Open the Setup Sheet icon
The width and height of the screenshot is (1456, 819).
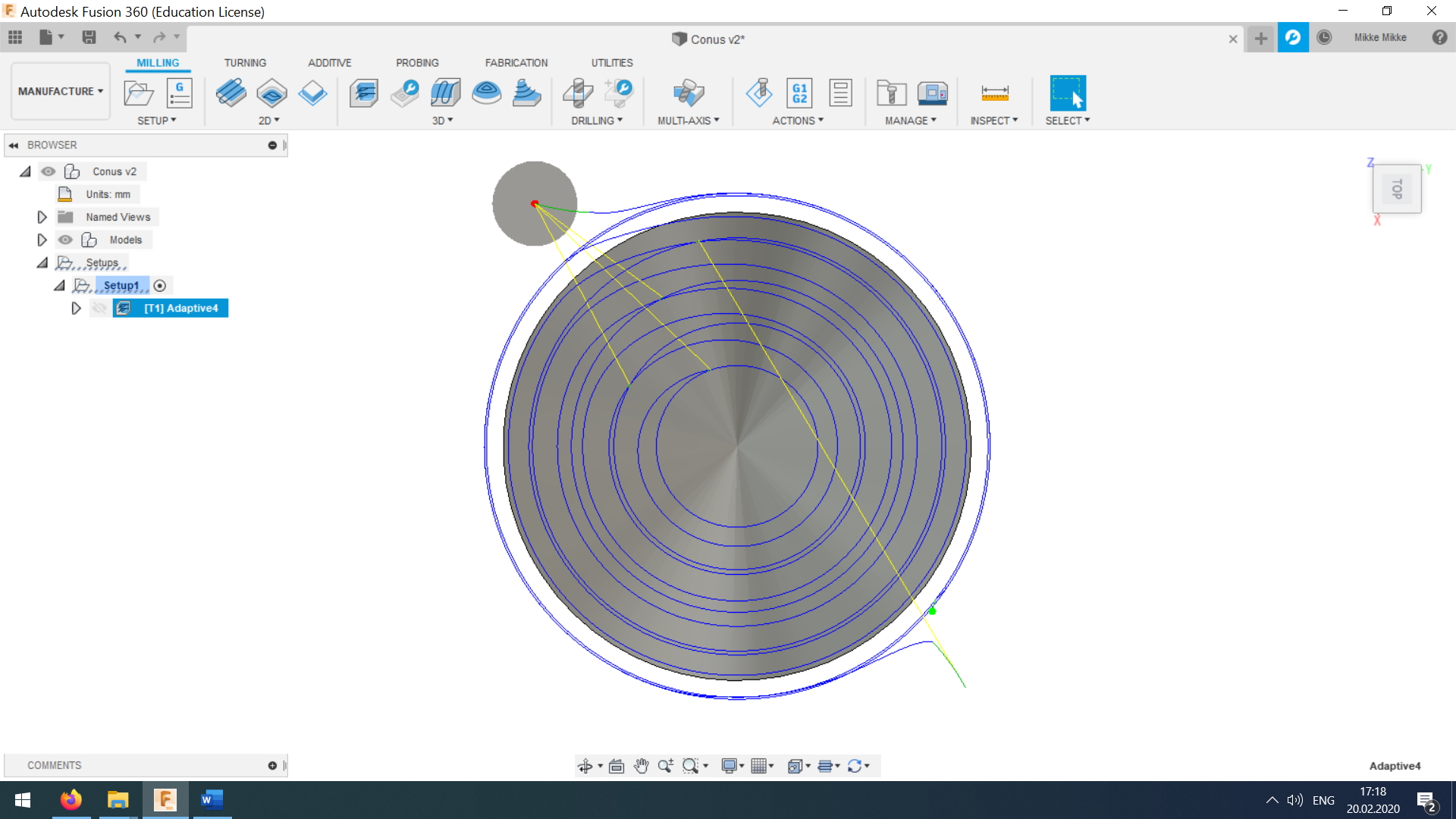pyautogui.click(x=840, y=93)
